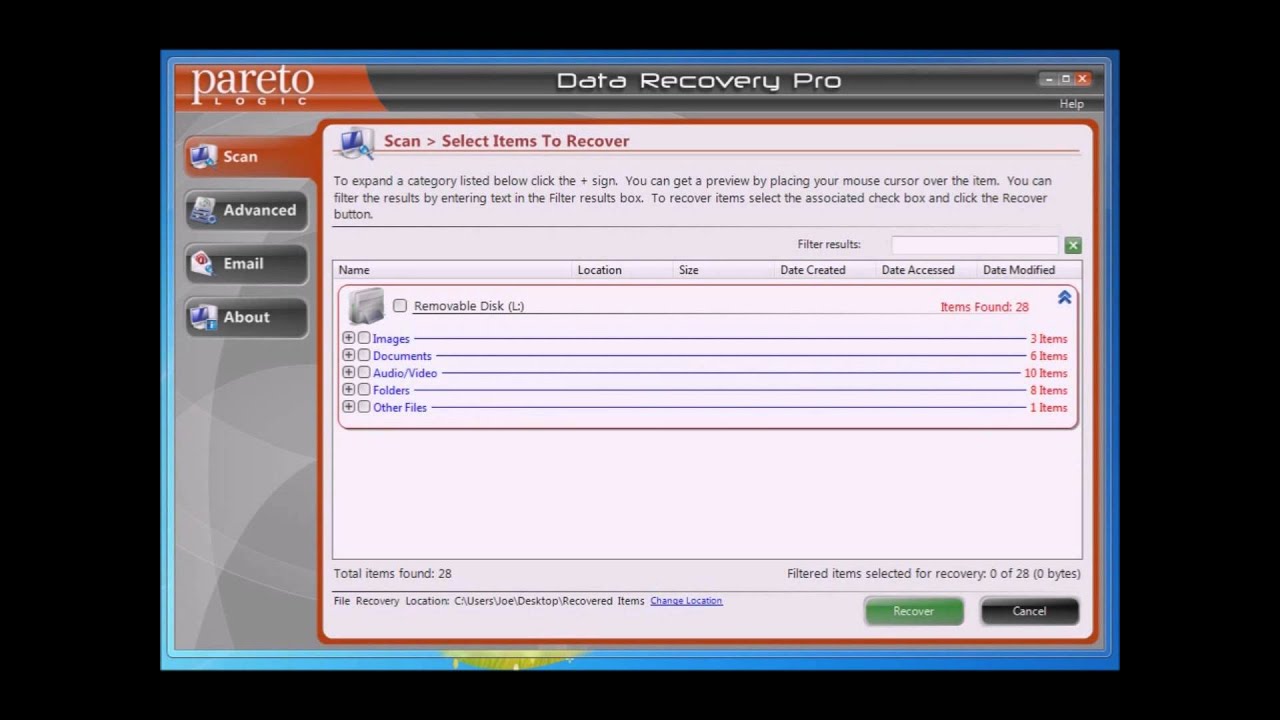Open the About section in sidebar
The width and height of the screenshot is (1280, 720).
[x=246, y=317]
